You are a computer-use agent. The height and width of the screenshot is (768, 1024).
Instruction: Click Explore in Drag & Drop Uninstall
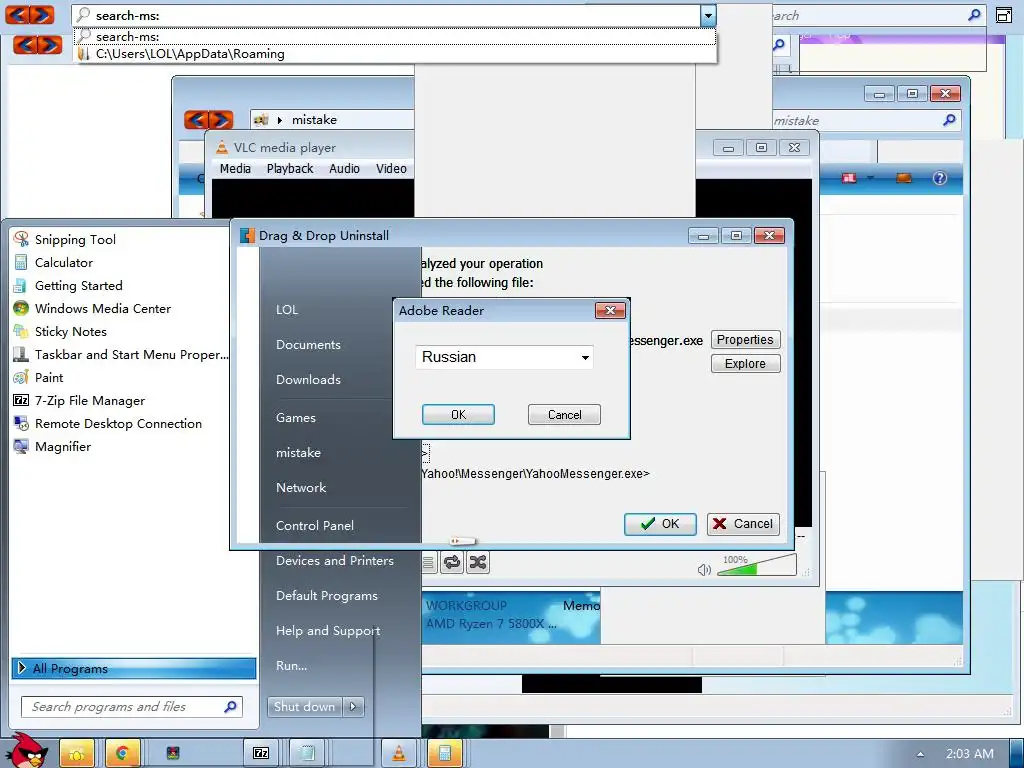tap(745, 364)
